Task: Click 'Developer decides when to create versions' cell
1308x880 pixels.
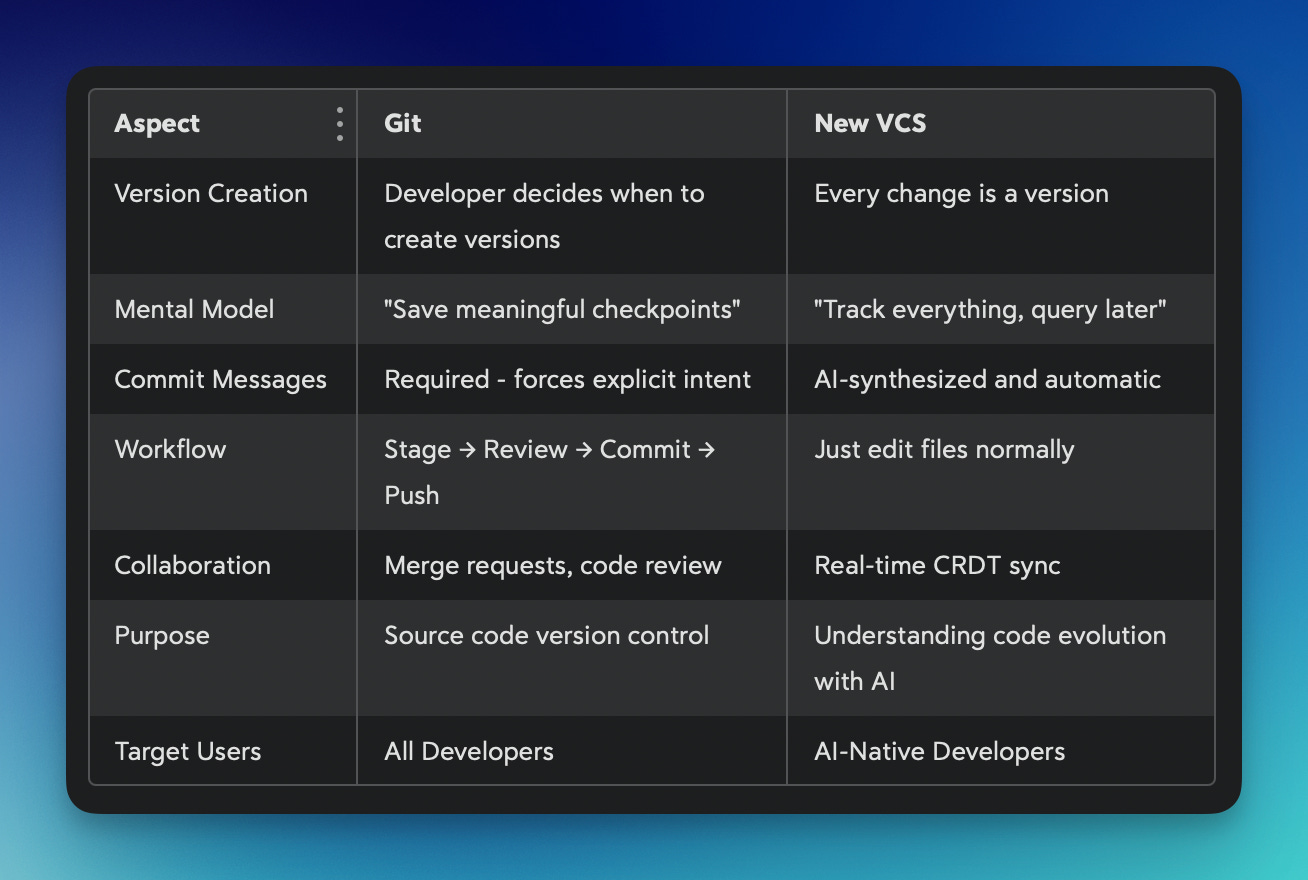Action: point(572,216)
